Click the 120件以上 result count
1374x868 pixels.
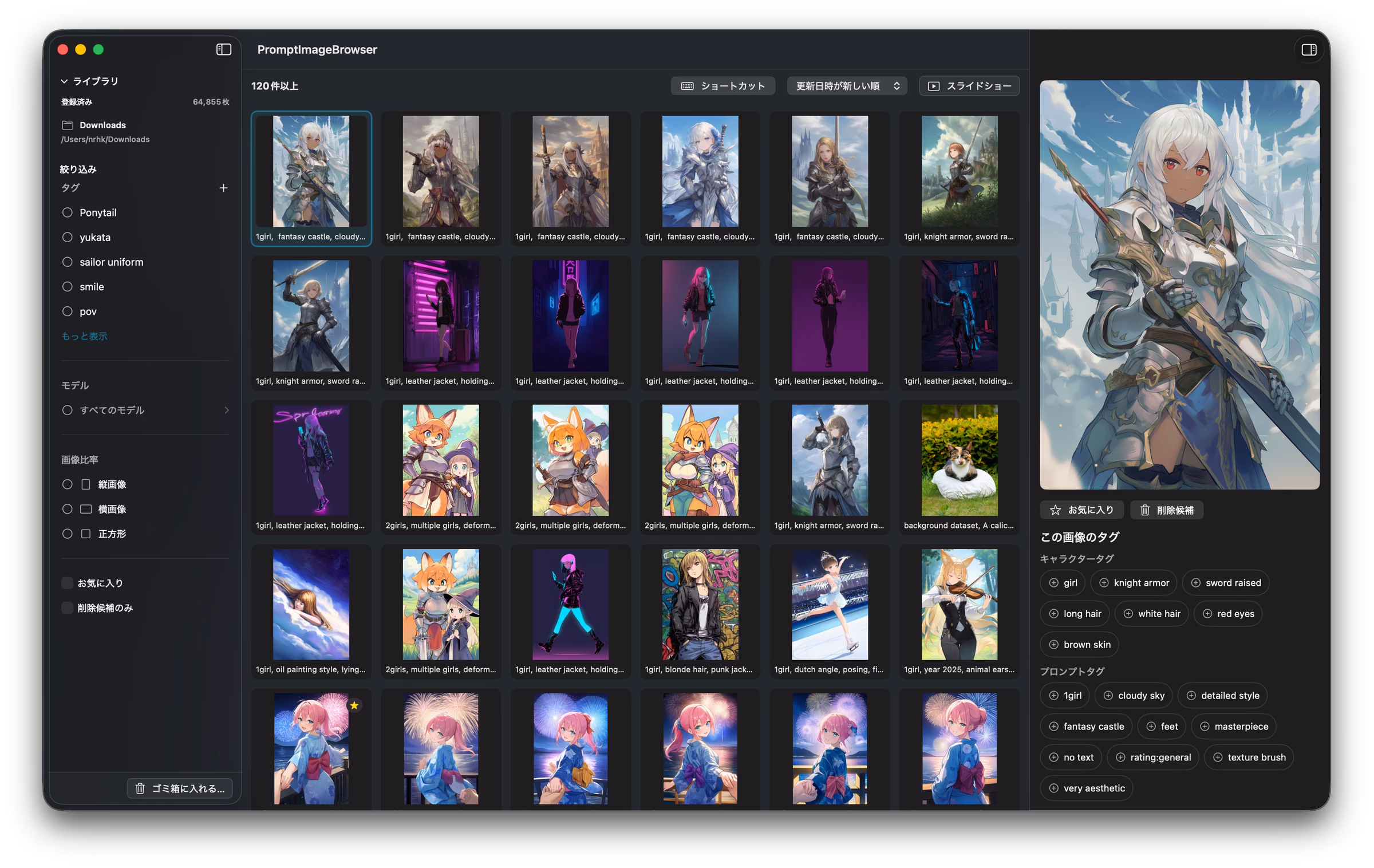tap(275, 86)
